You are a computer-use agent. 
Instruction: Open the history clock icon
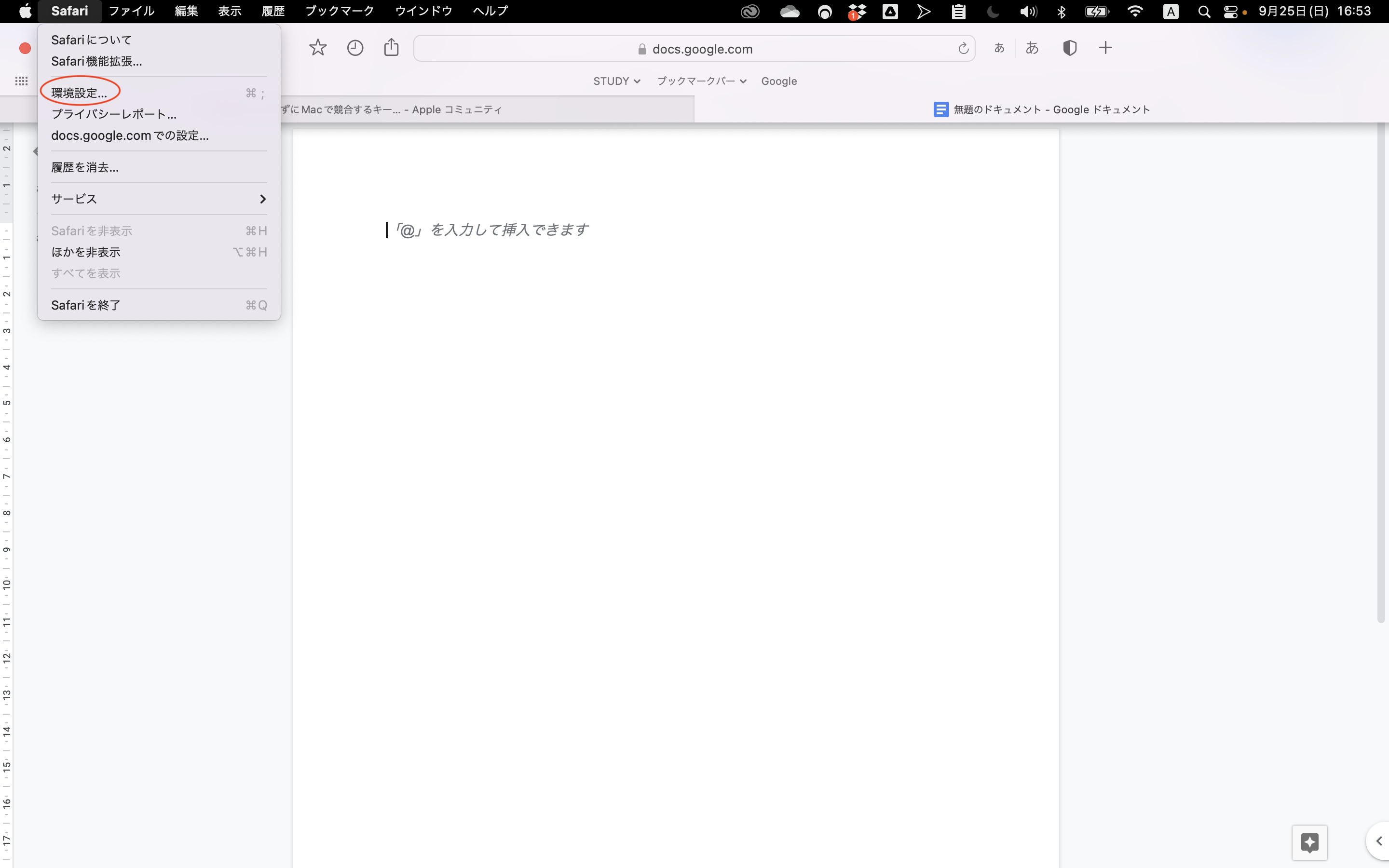click(355, 48)
